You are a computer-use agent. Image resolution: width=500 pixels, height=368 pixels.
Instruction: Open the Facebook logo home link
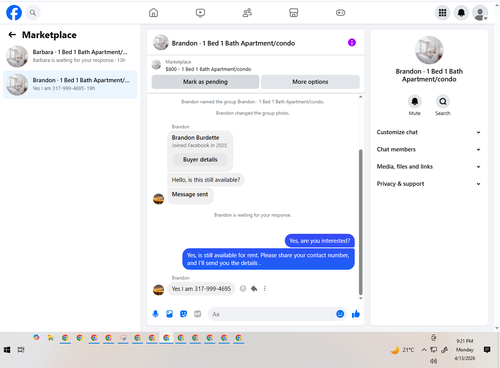14,13
